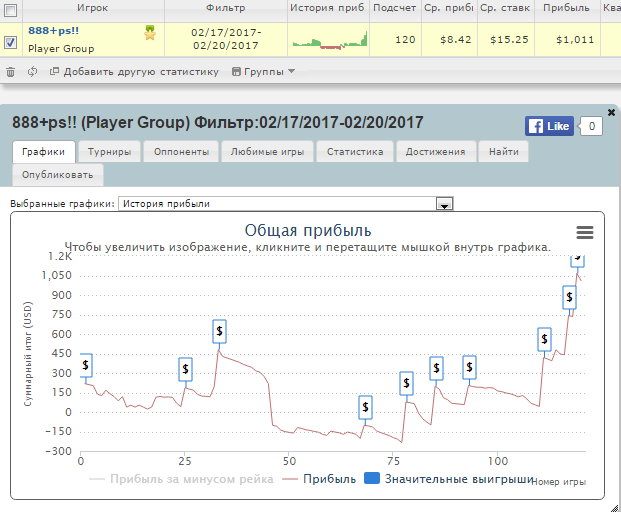Click Добавить другую статистику button
Image resolution: width=621 pixels, height=512 pixels.
[x=134, y=72]
